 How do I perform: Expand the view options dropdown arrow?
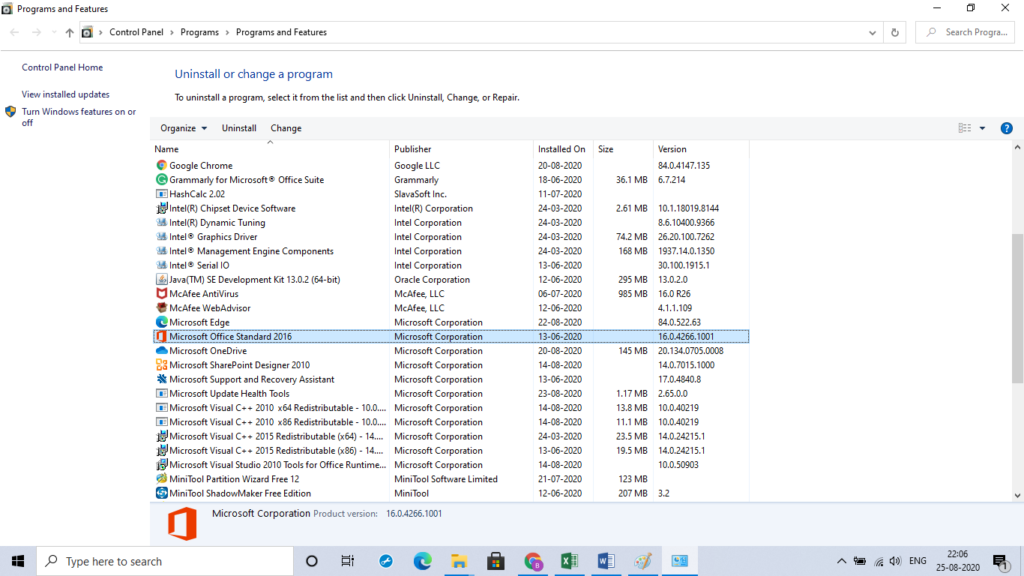[982, 128]
